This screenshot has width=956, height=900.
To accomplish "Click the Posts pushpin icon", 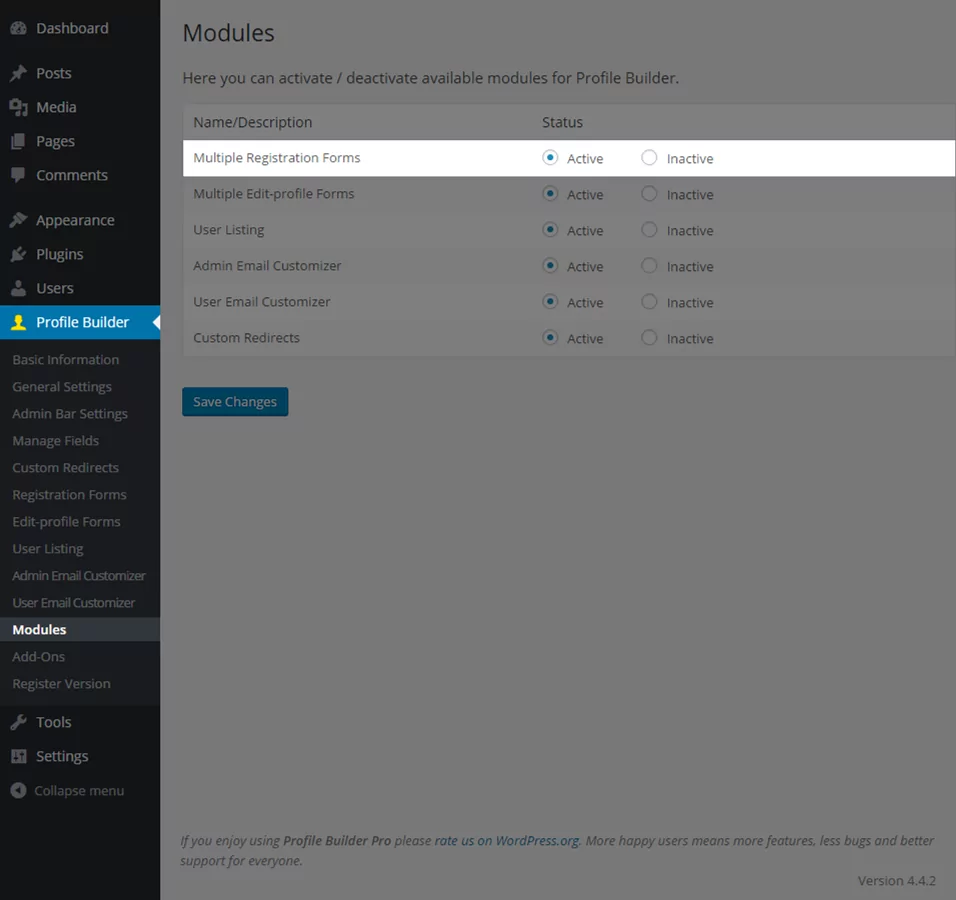I will coord(18,73).
